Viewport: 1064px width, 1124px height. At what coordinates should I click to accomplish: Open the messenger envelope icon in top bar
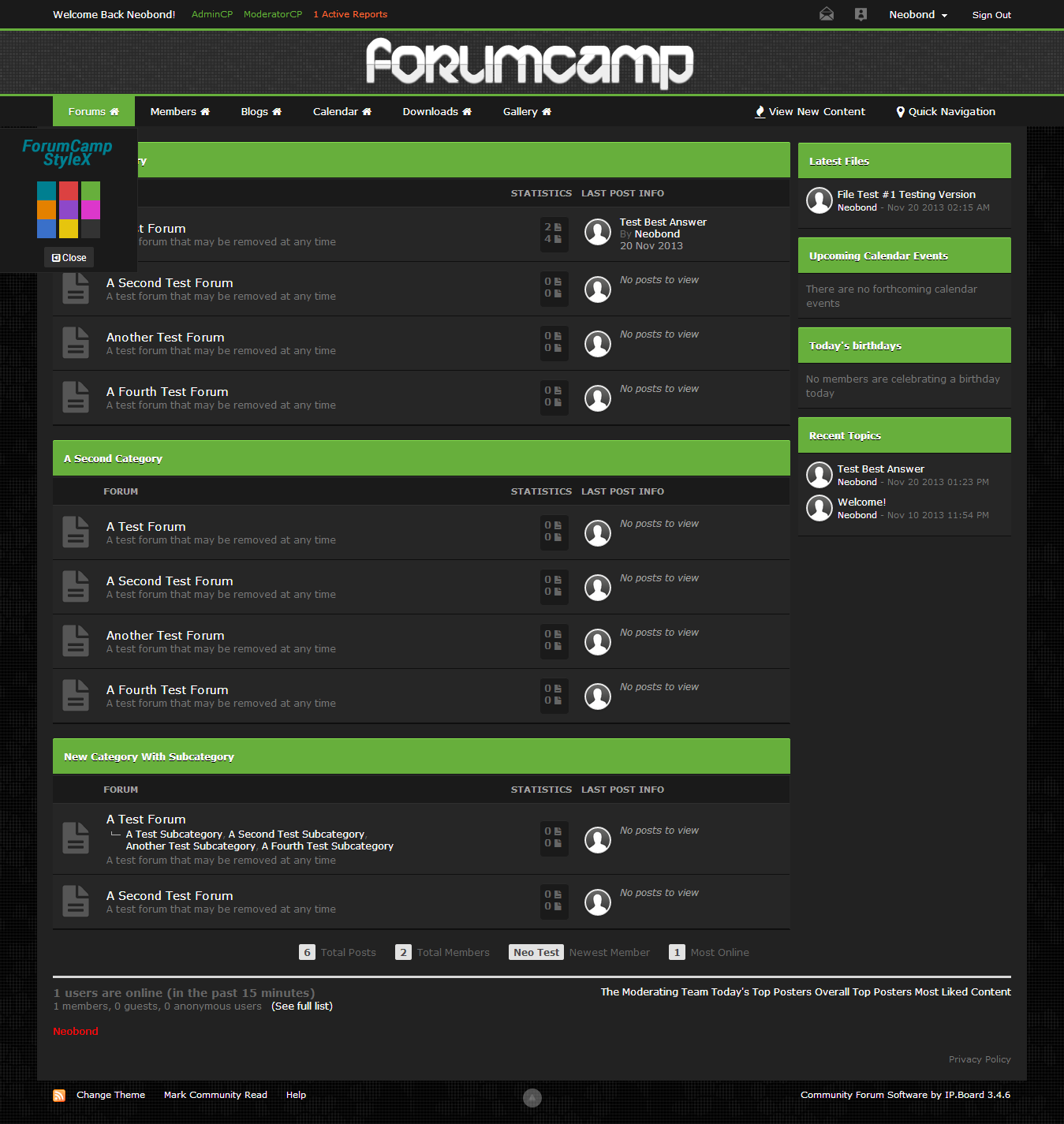click(827, 14)
